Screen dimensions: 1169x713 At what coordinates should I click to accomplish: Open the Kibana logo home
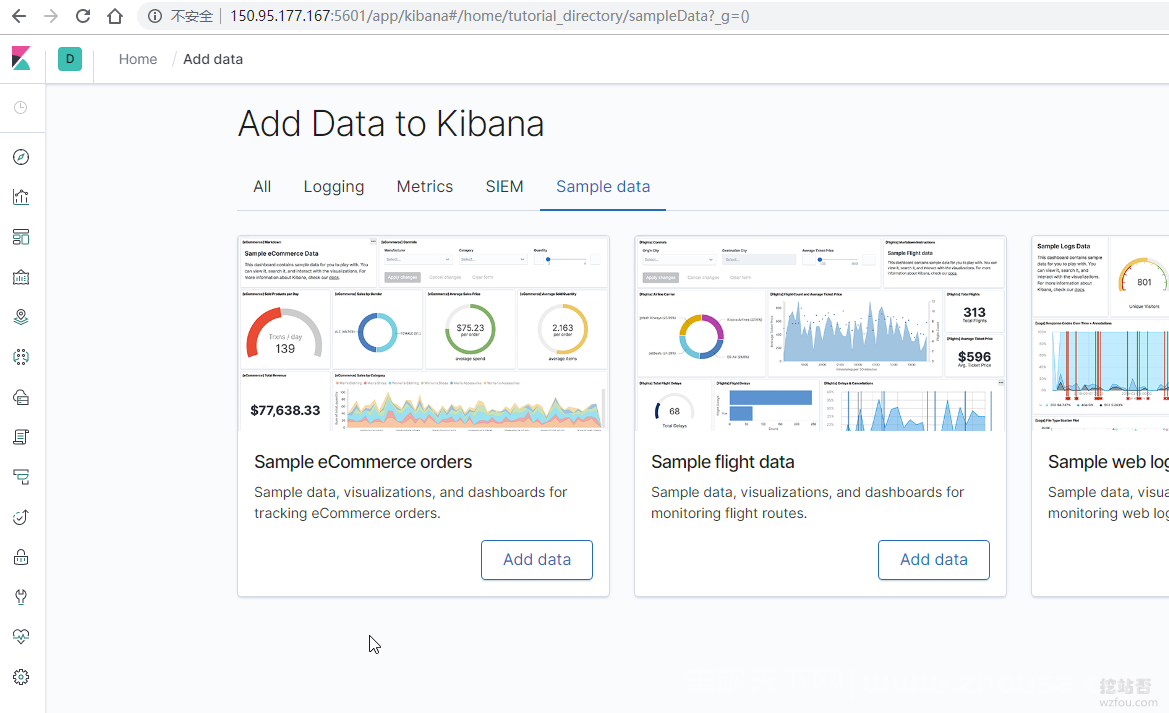click(x=21, y=58)
